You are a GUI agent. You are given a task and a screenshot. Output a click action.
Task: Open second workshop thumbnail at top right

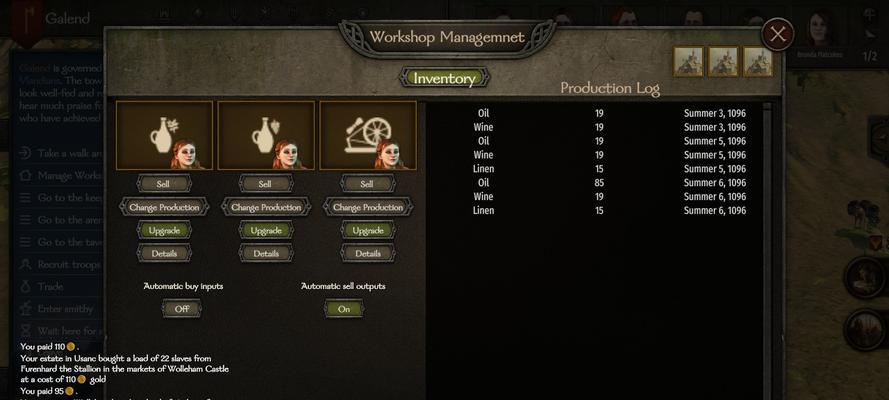(723, 61)
